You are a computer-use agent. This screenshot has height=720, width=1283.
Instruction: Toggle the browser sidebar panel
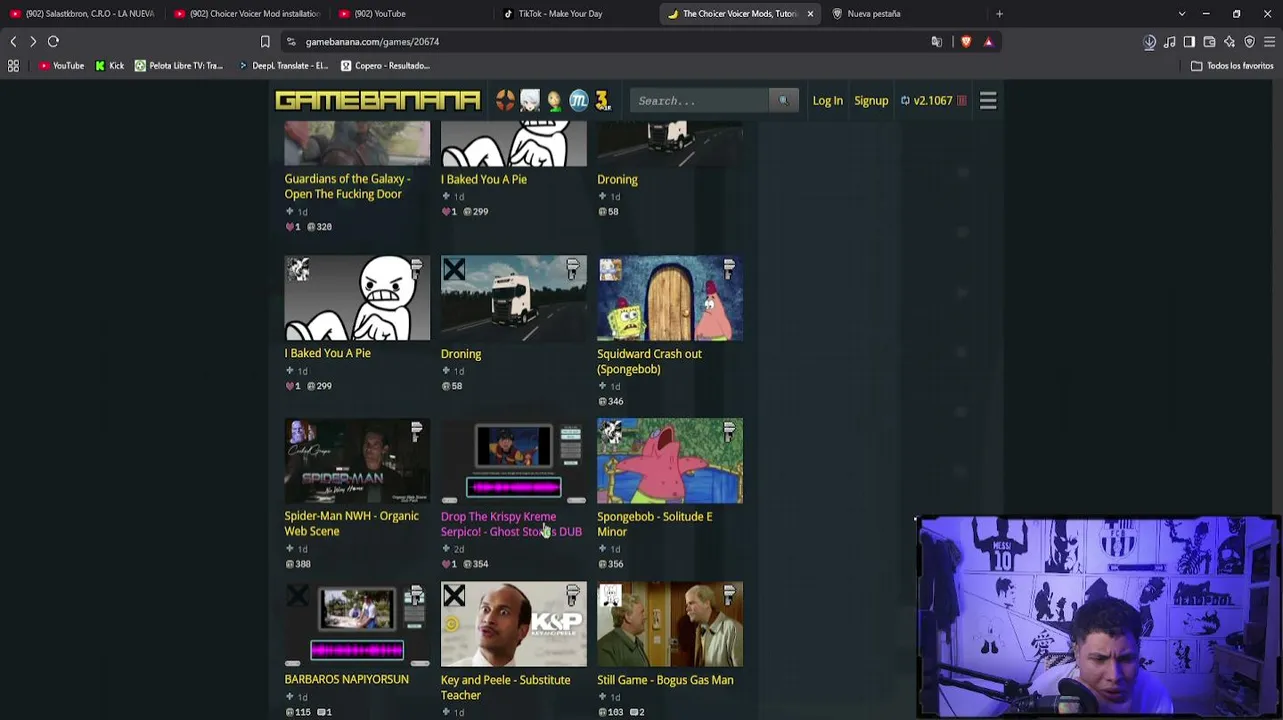(1189, 42)
